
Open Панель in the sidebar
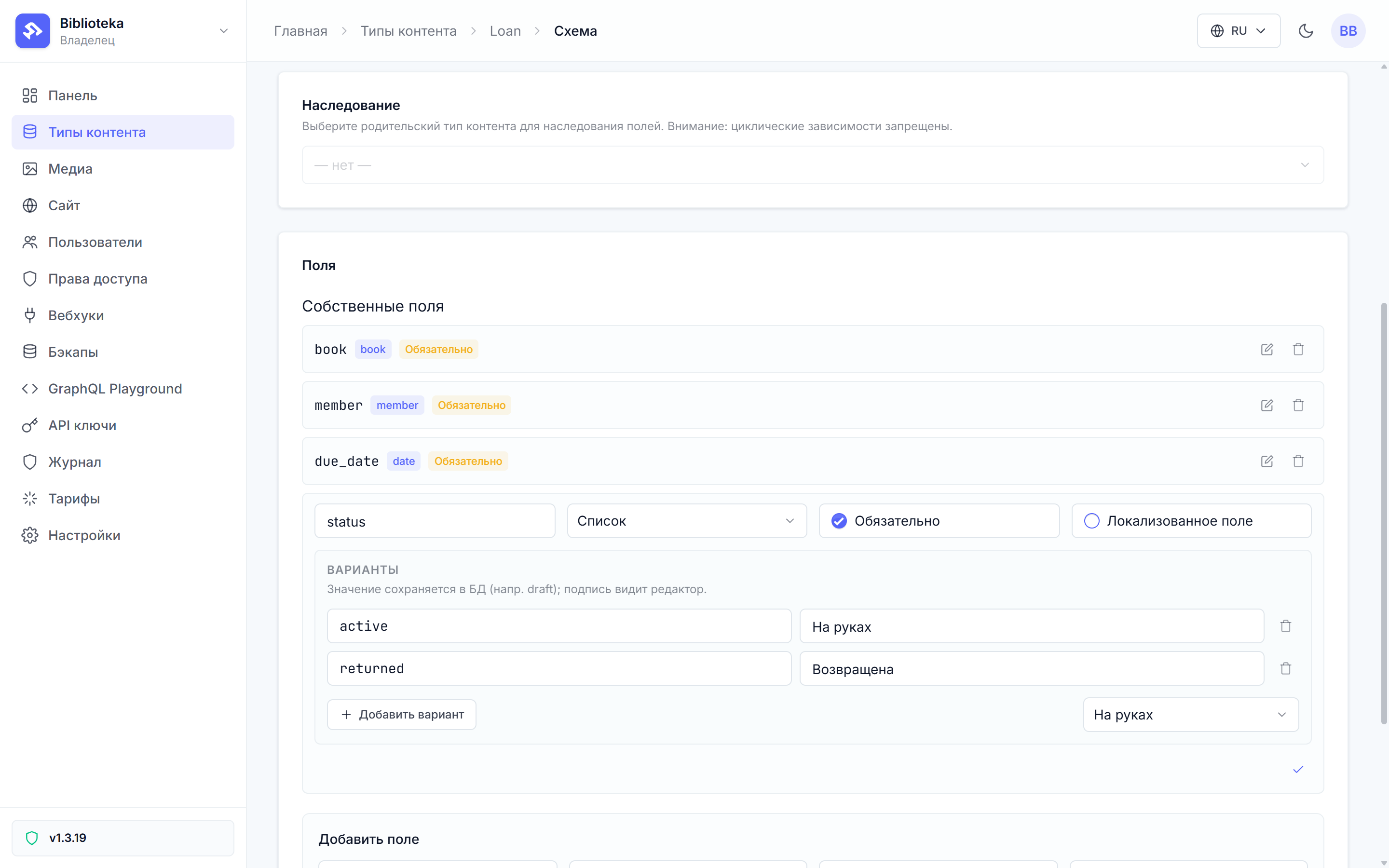(123, 95)
